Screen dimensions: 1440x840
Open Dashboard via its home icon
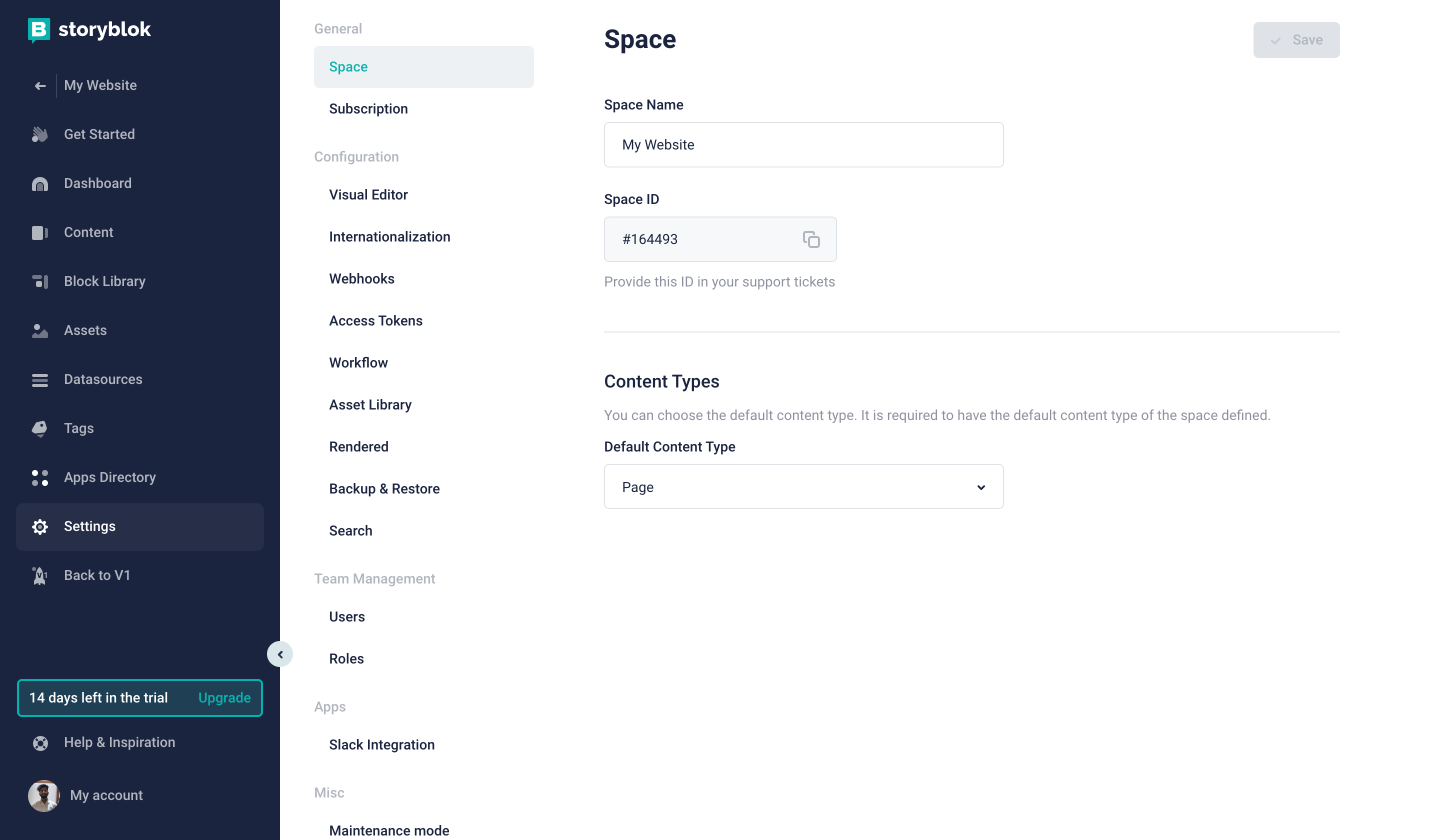coord(39,183)
